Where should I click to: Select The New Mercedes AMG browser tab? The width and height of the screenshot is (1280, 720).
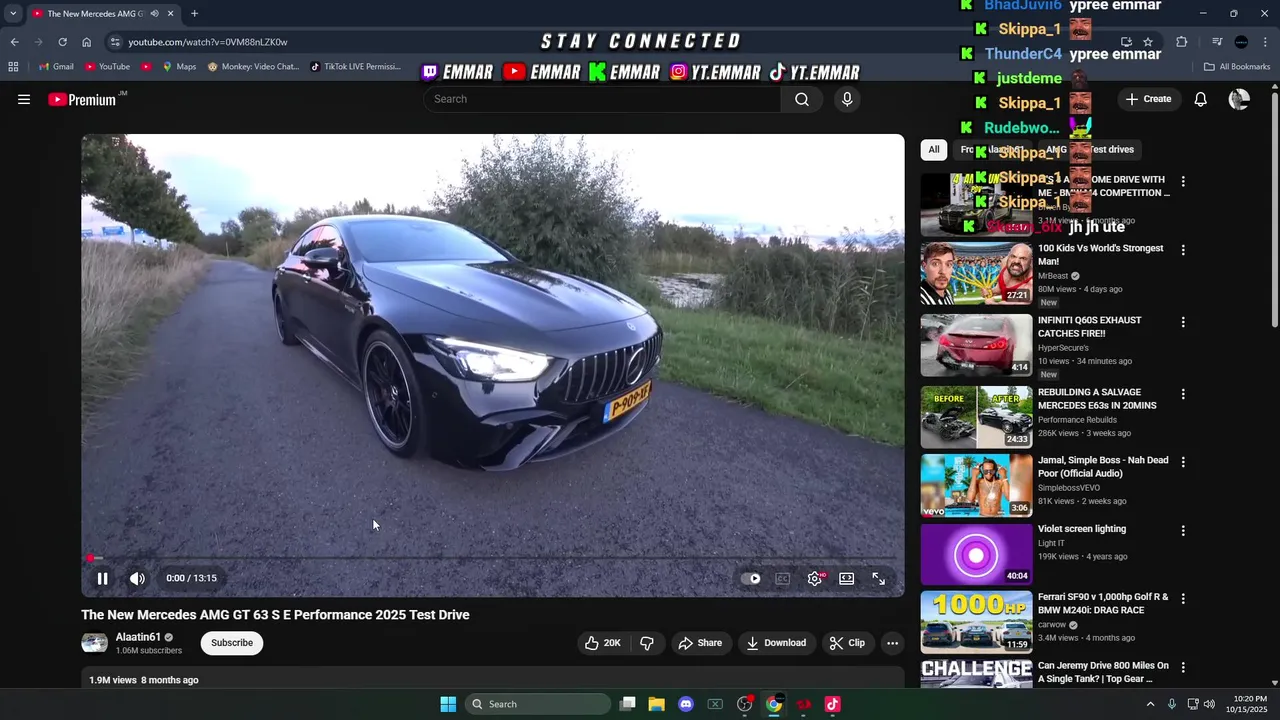pyautogui.click(x=102, y=14)
